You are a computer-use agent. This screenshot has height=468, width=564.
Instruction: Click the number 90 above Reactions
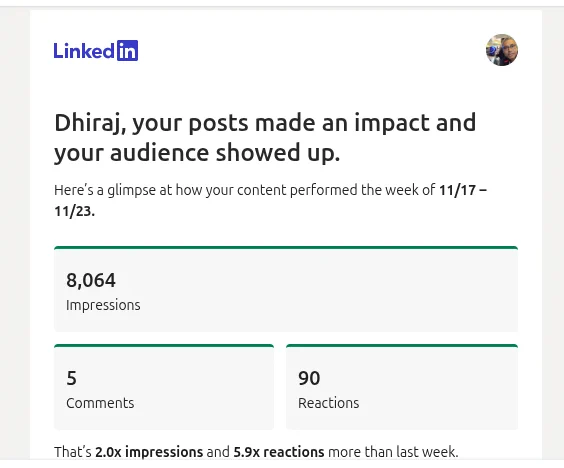pos(309,378)
